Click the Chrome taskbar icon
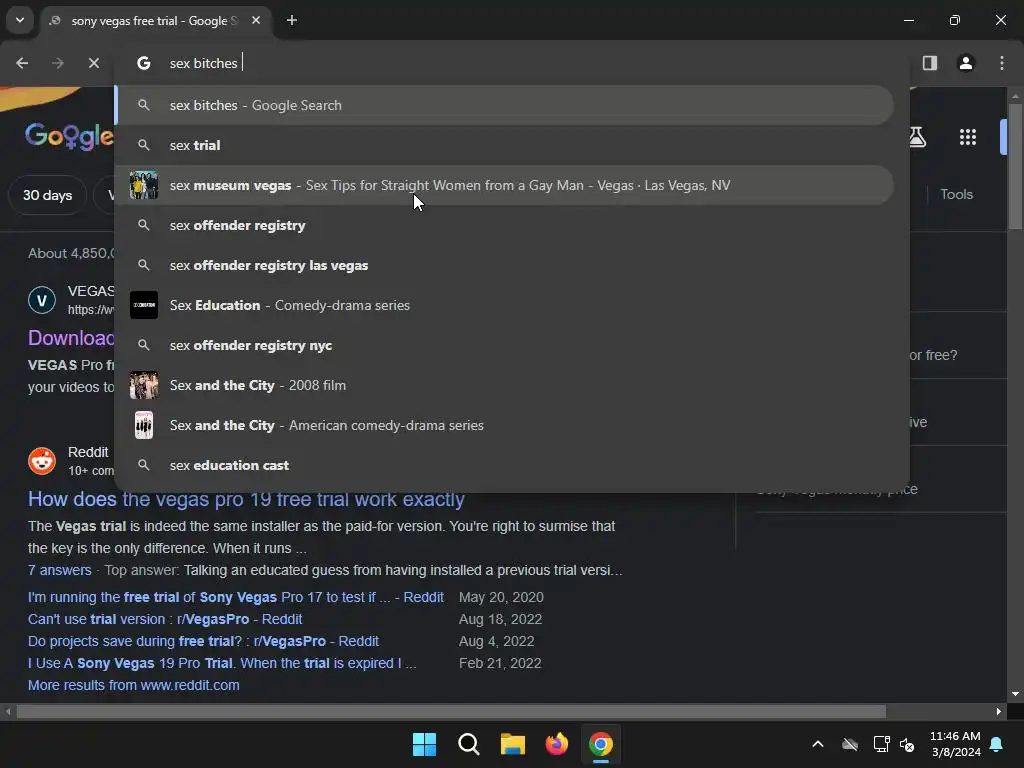This screenshot has width=1024, height=768. click(601, 744)
